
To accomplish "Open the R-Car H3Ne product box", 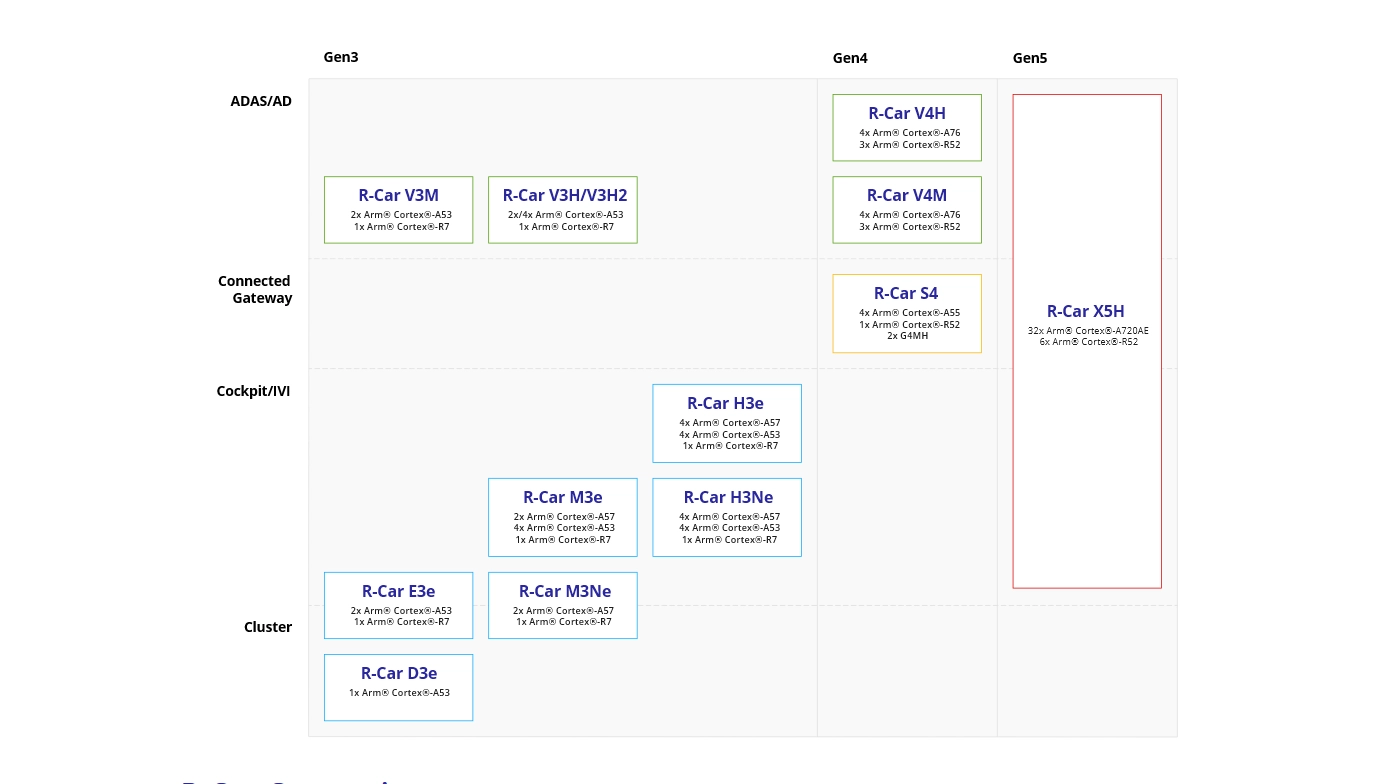I will (727, 517).
